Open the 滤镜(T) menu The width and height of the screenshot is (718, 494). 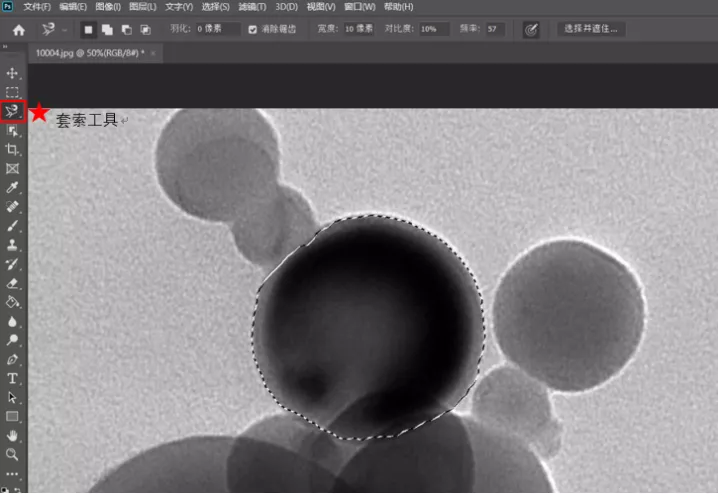pos(252,7)
